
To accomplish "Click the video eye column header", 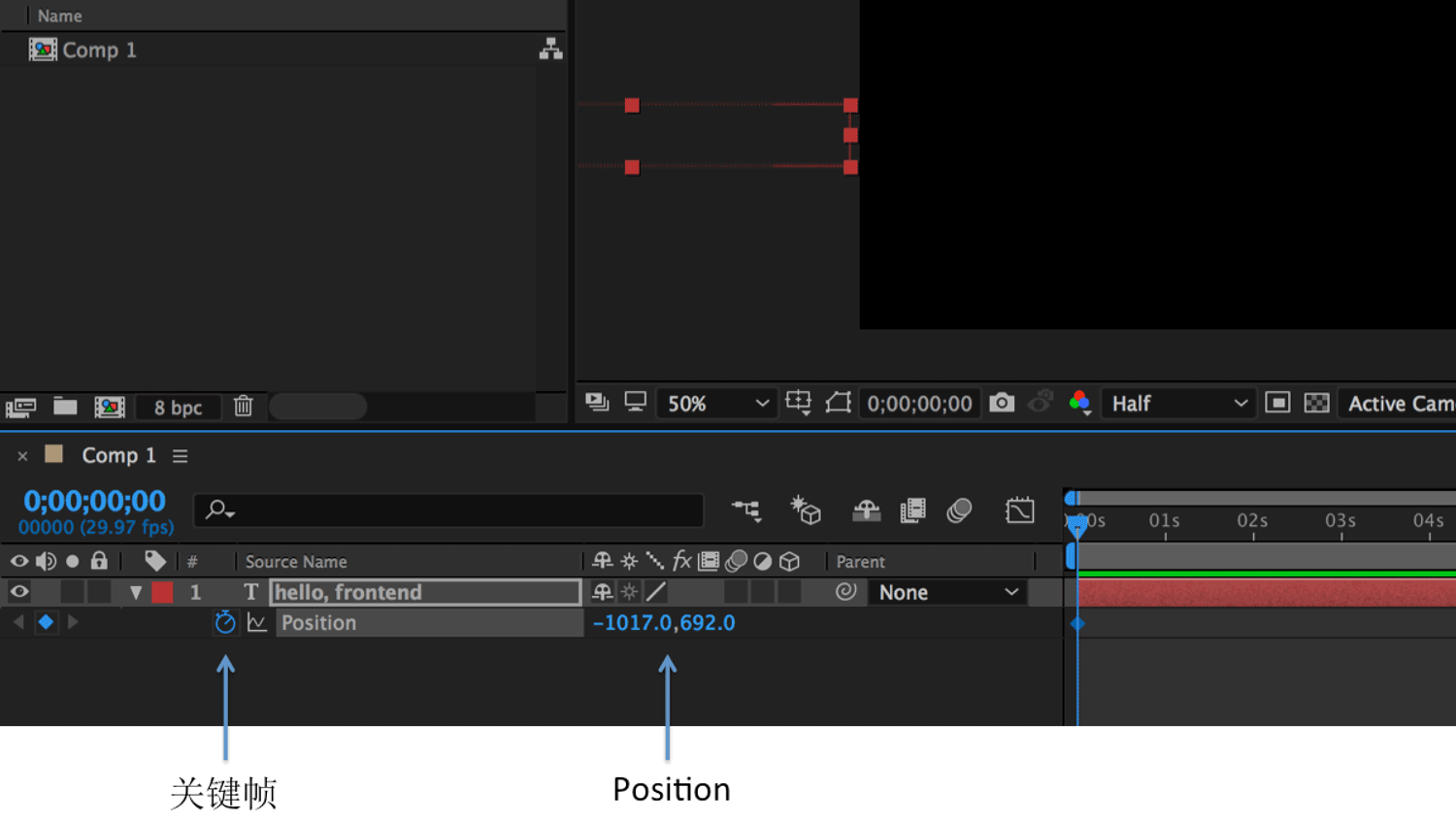I will pyautogui.click(x=18, y=561).
